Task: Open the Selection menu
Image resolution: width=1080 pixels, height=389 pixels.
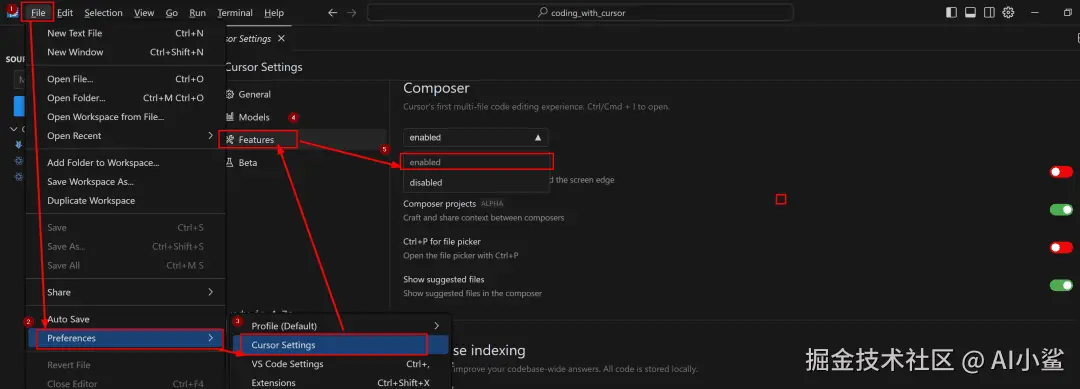Action: (x=103, y=12)
